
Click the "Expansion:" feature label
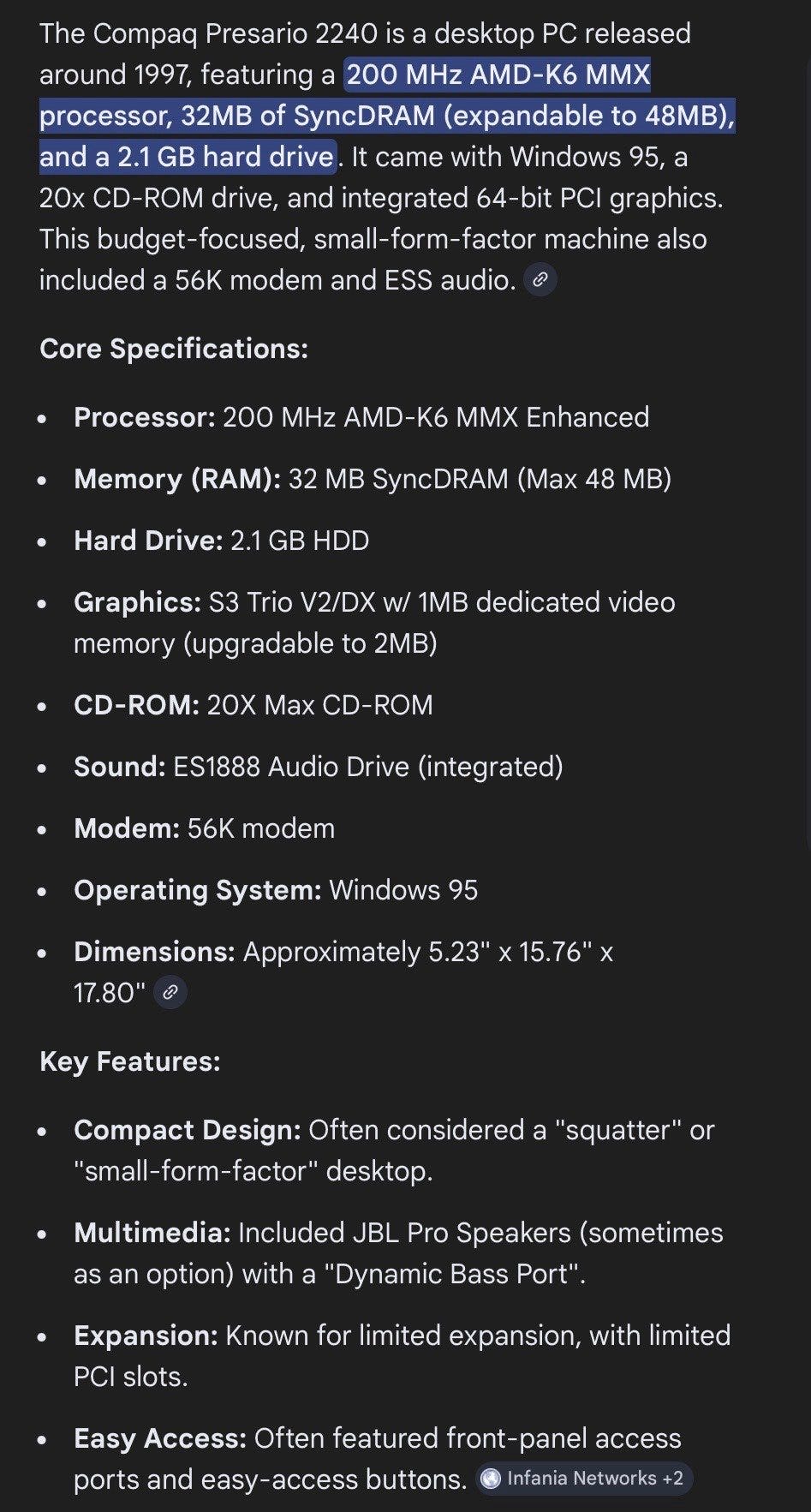tap(146, 1336)
